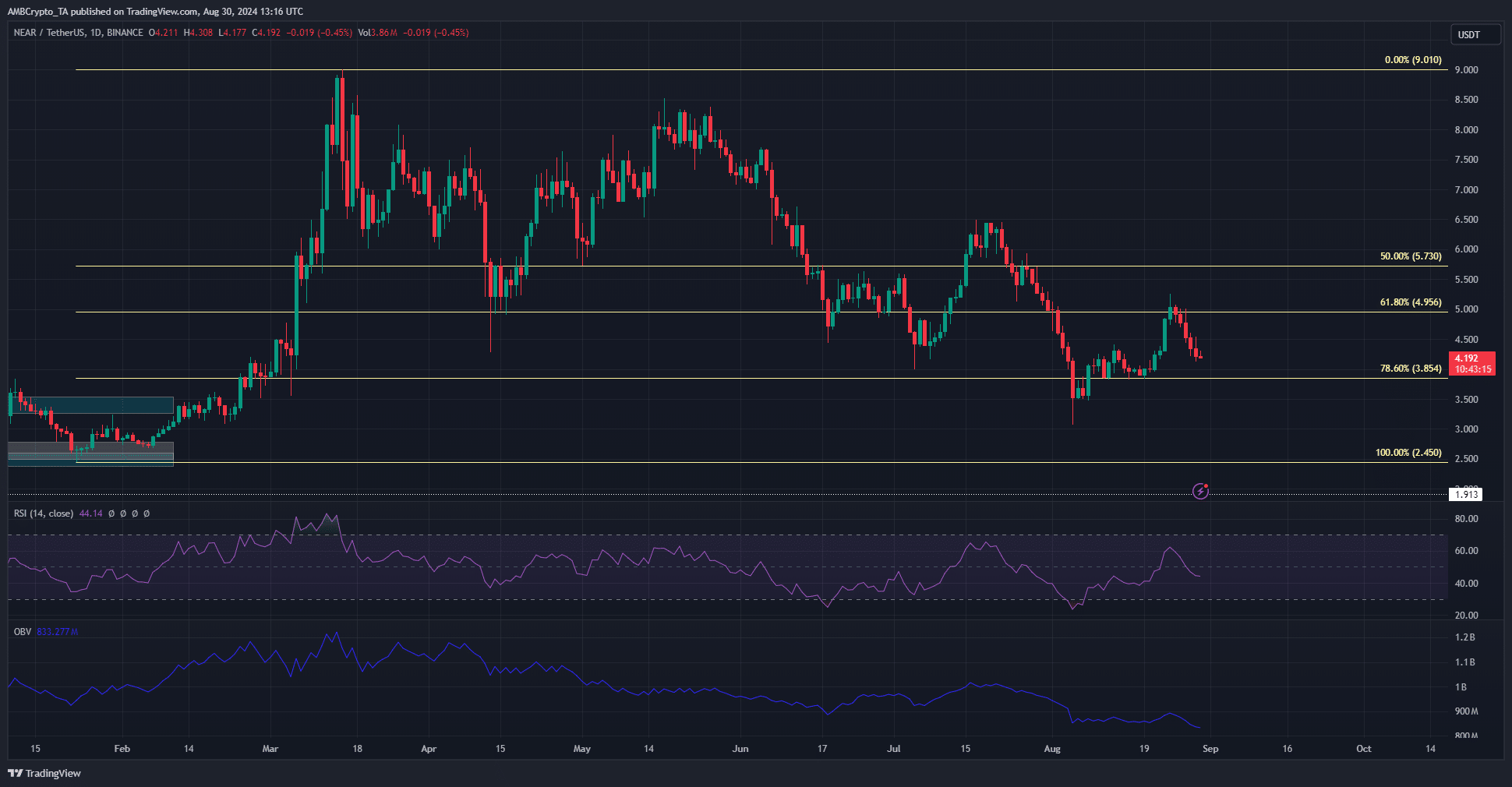Click the 9.000 price axis label
The width and height of the screenshot is (1512, 787).
(x=1466, y=70)
